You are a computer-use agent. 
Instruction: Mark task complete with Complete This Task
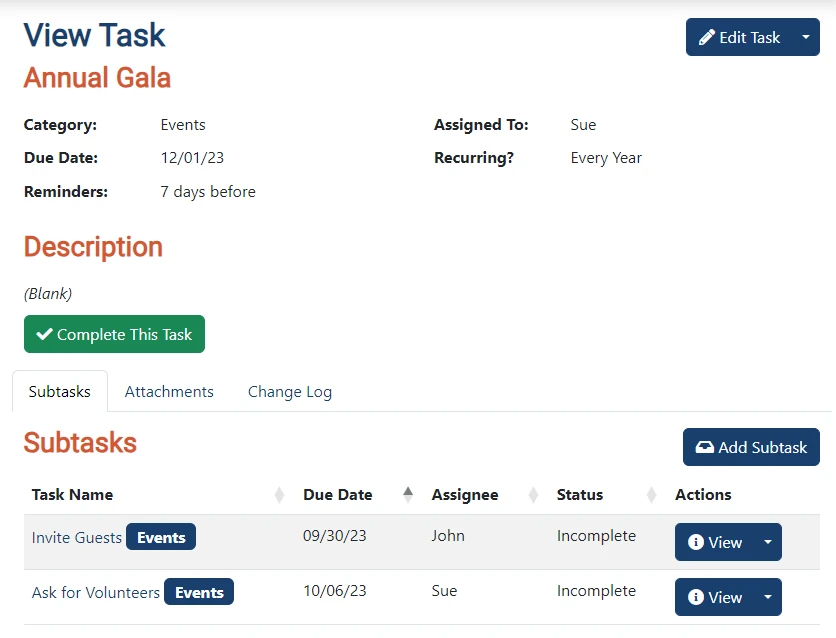(114, 334)
